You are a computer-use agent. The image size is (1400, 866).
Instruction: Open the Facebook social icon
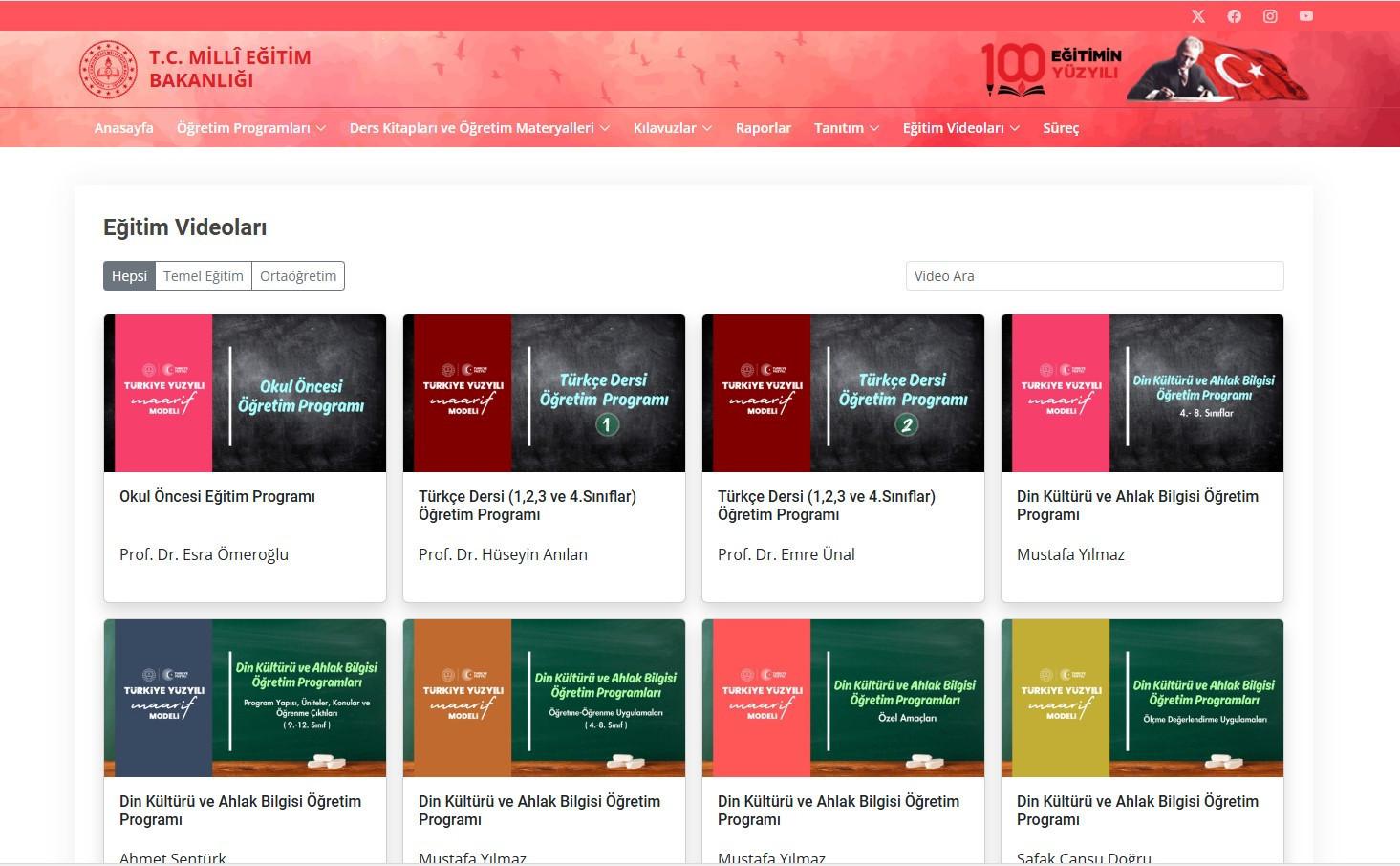point(1235,16)
